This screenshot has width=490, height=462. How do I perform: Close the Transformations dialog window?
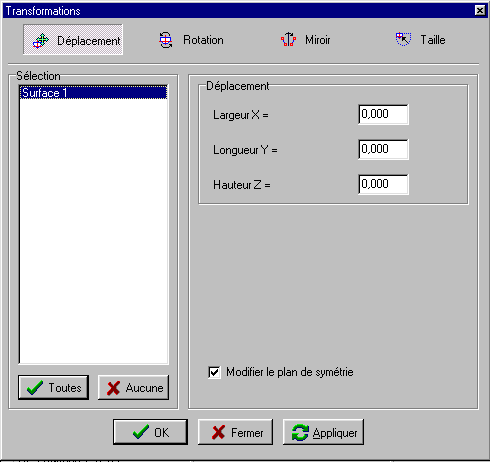[x=480, y=11]
